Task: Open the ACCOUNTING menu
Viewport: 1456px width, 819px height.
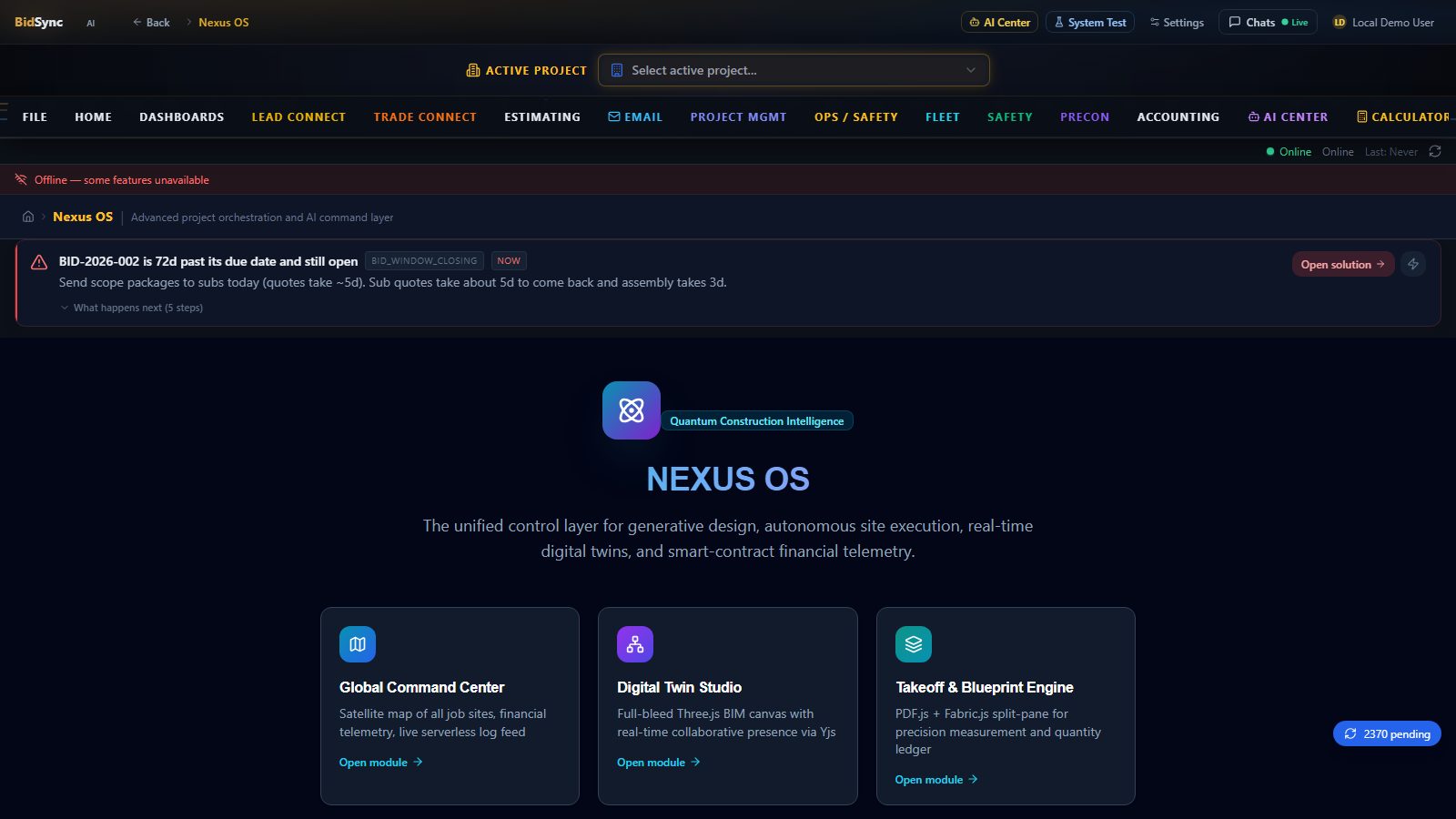Action: point(1178,116)
